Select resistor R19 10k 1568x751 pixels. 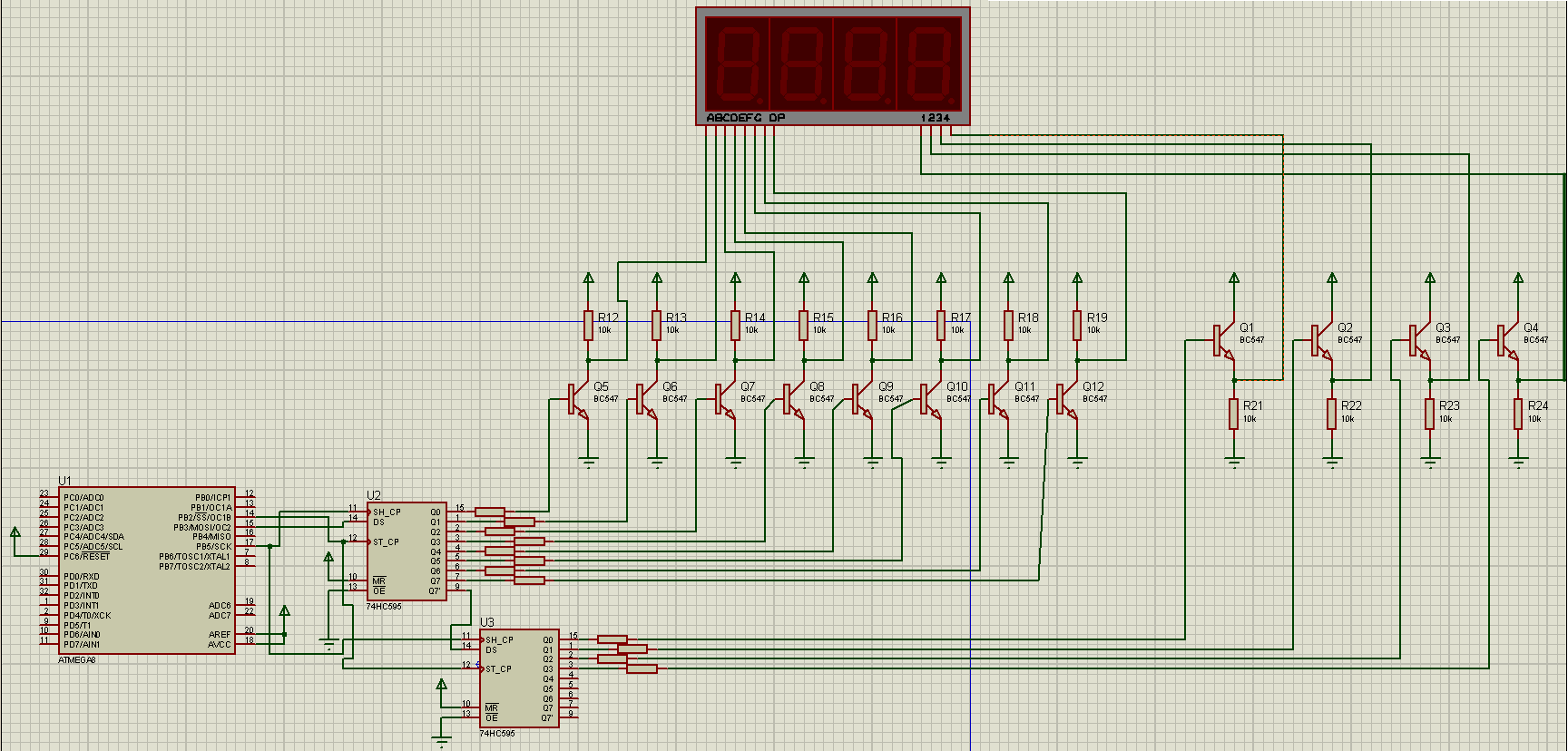click(x=1078, y=326)
